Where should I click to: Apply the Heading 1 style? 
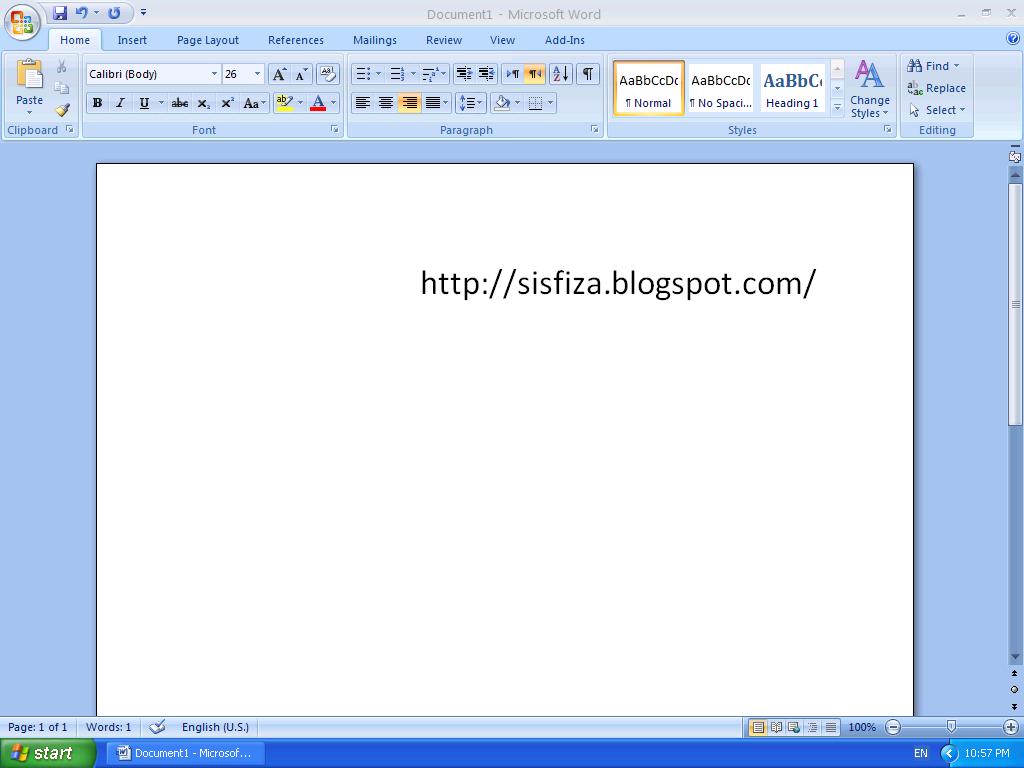point(792,88)
